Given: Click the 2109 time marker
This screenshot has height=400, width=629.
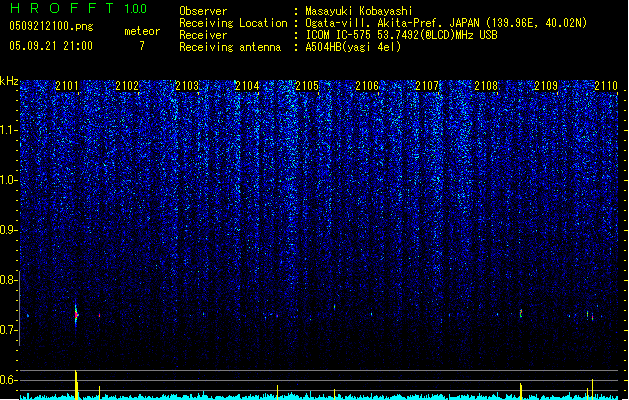Looking at the screenshot, I should [546, 86].
